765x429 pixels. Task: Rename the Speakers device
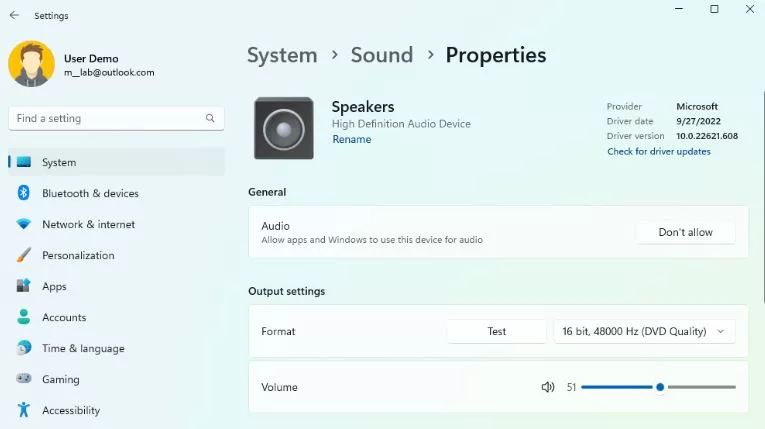click(x=352, y=139)
